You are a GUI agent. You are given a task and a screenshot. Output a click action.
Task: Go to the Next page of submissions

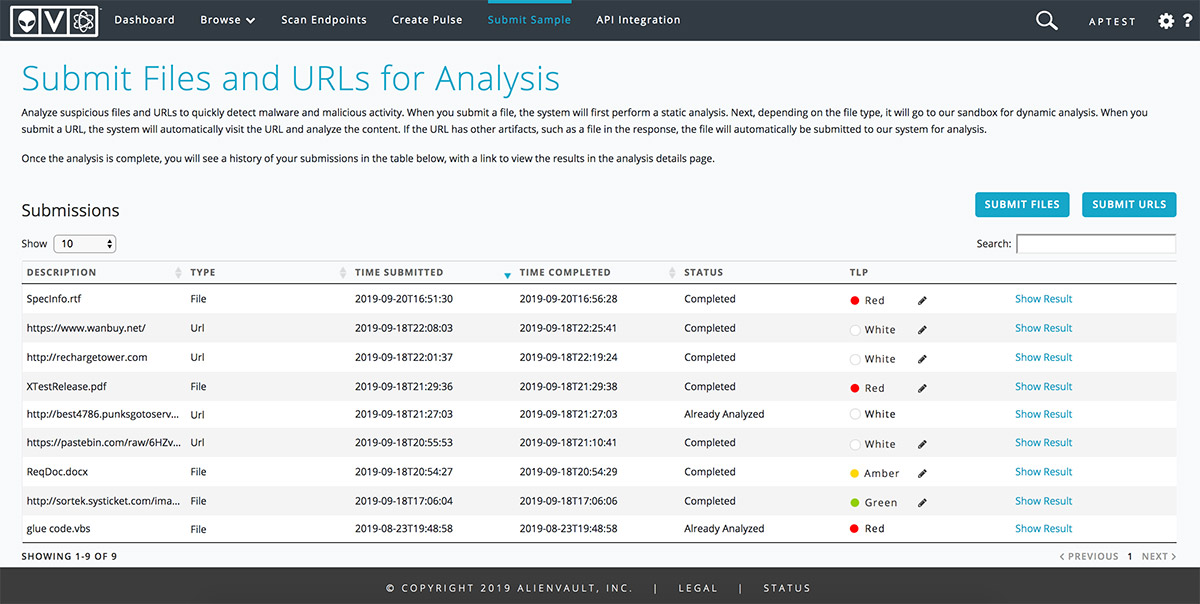1159,556
